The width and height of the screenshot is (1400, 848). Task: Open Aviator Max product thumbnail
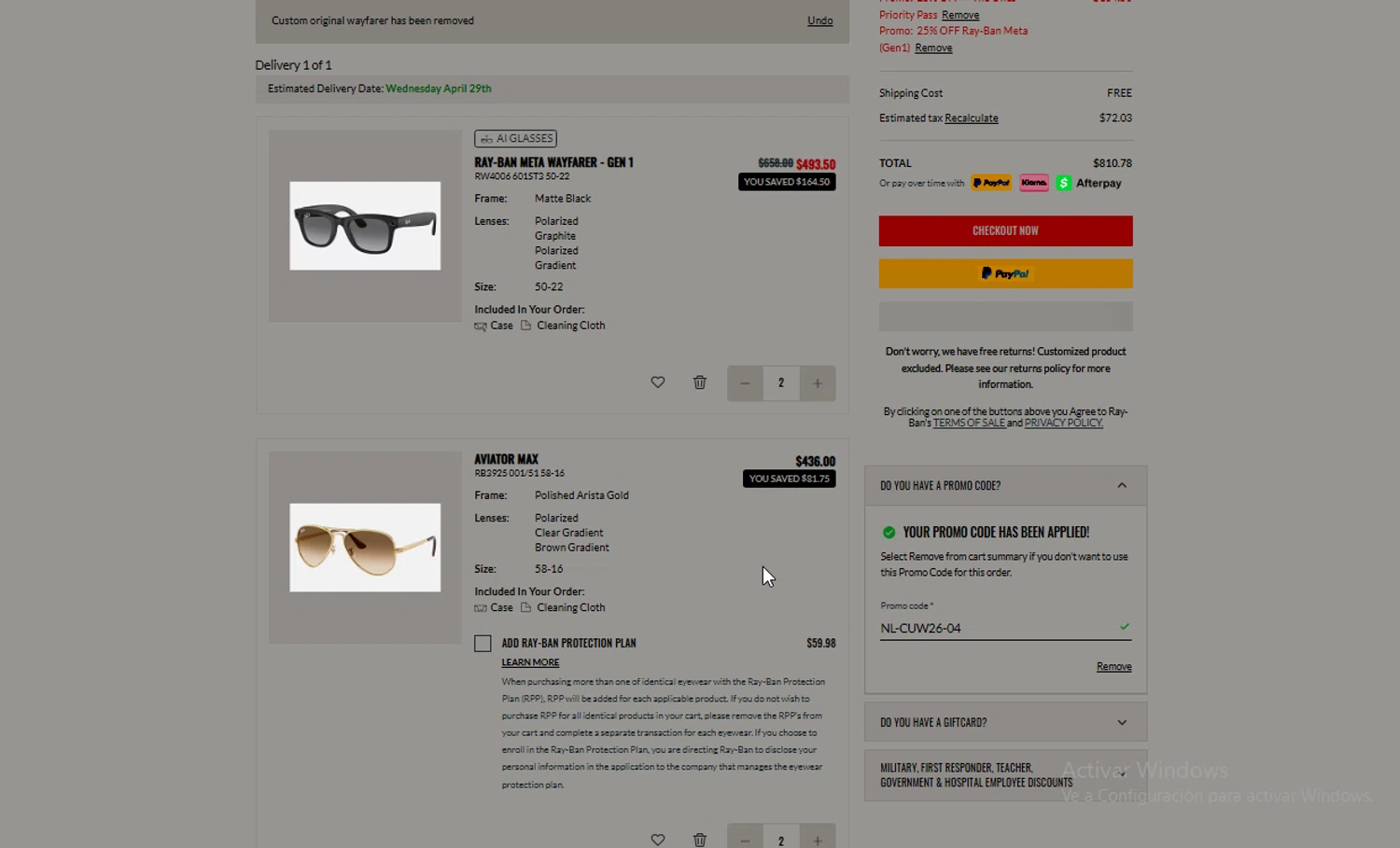(x=365, y=548)
